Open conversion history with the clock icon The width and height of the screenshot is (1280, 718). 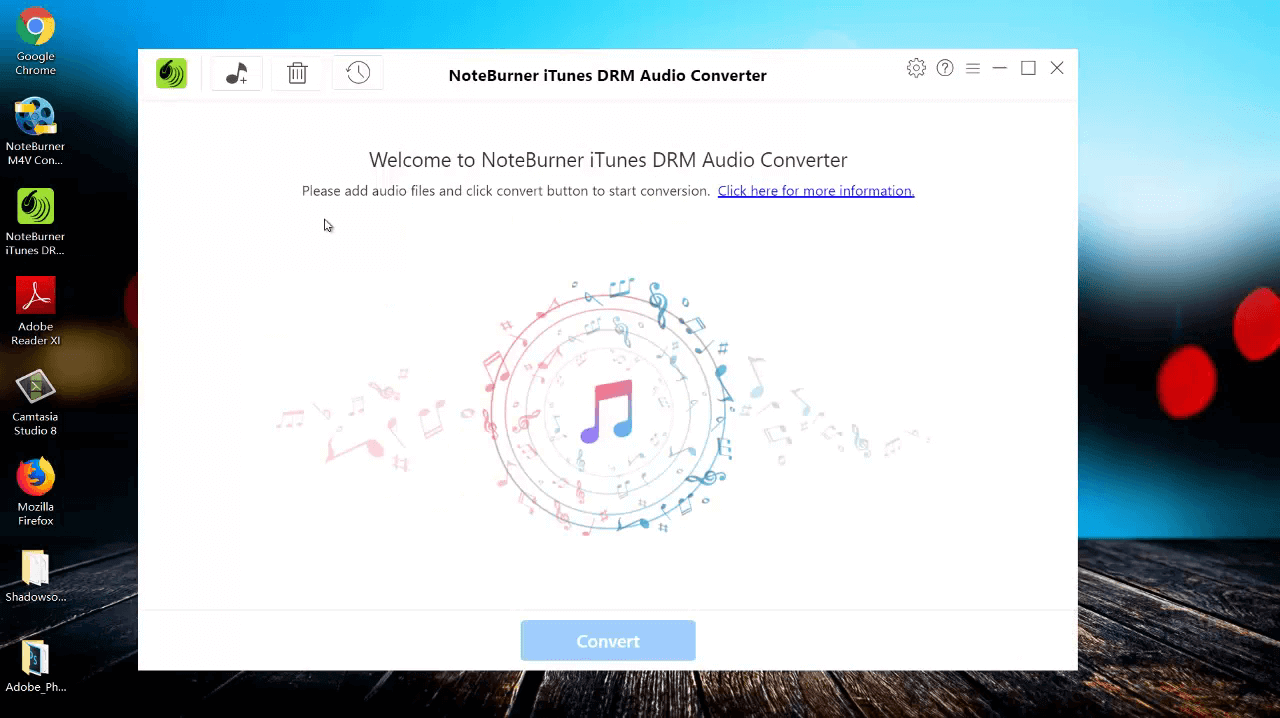pos(358,73)
